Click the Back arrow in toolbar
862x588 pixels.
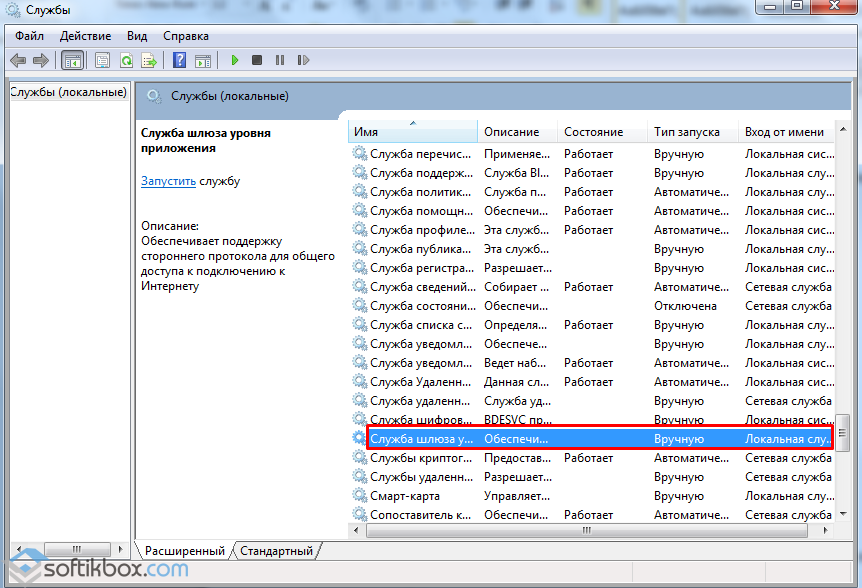pyautogui.click(x=18, y=61)
